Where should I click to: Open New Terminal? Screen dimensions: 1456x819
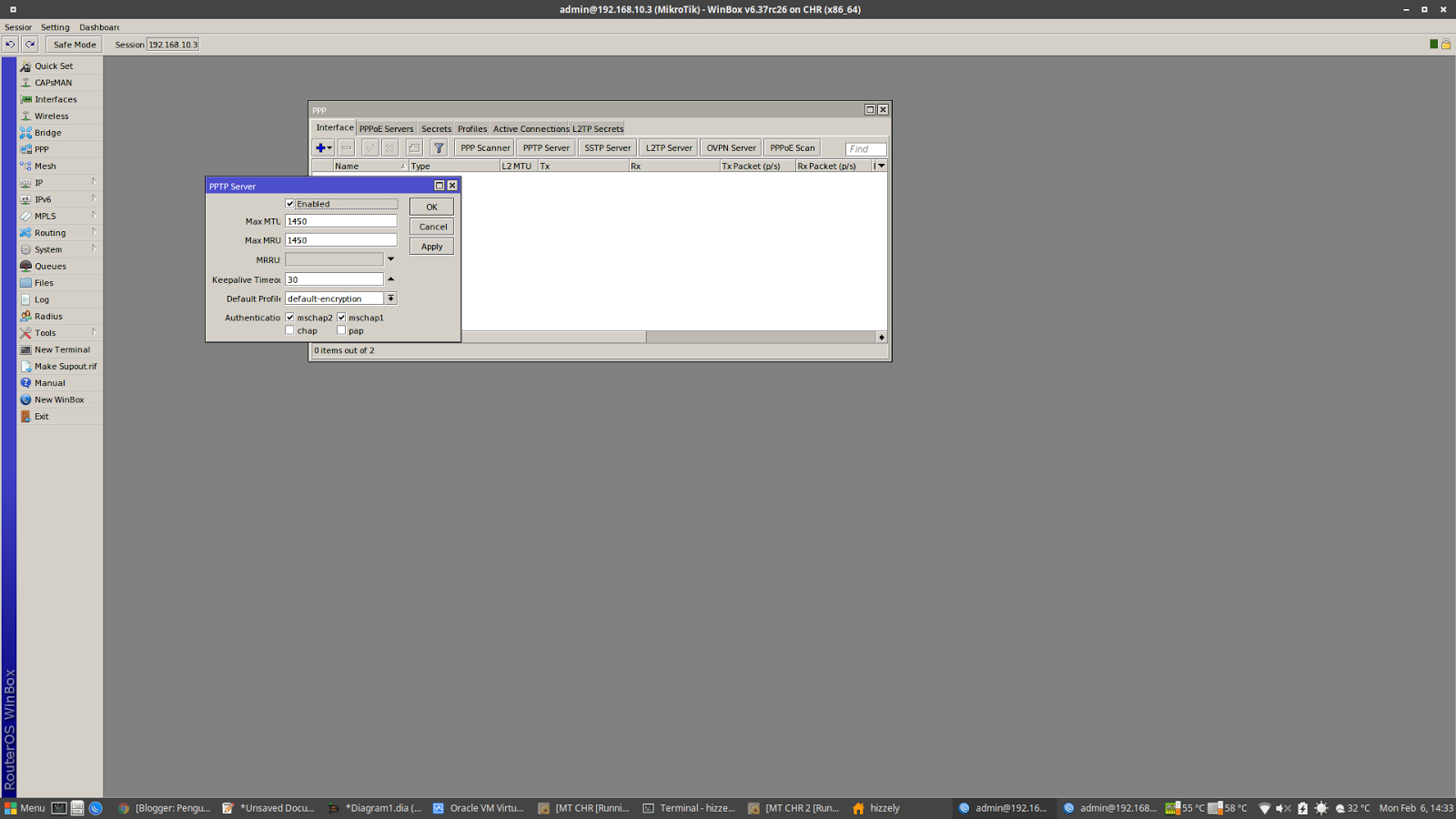pos(60,349)
